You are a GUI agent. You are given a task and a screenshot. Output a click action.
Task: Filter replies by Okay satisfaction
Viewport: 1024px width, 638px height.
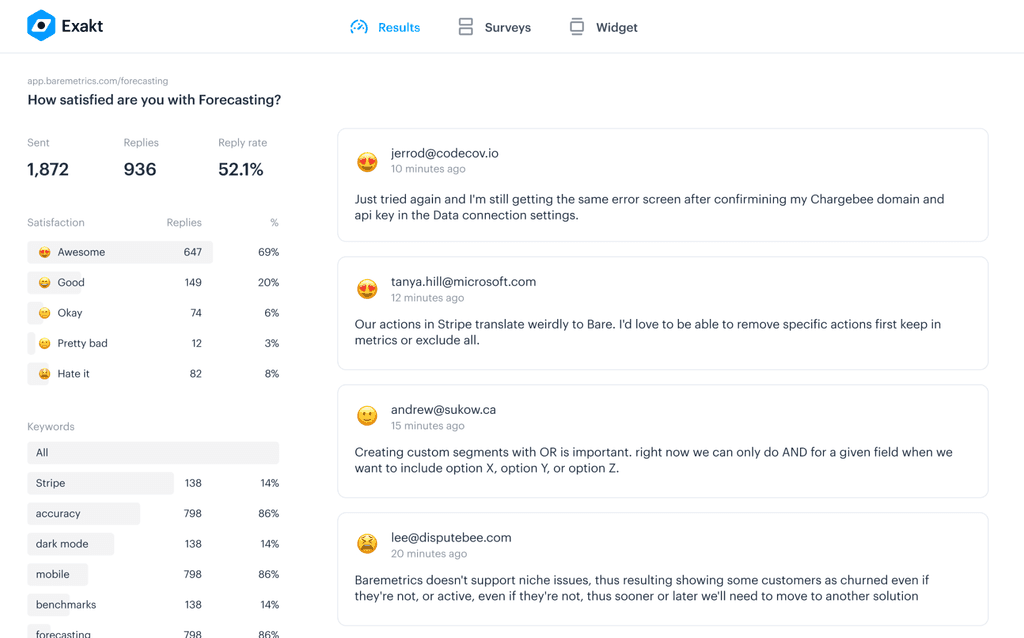pos(153,313)
